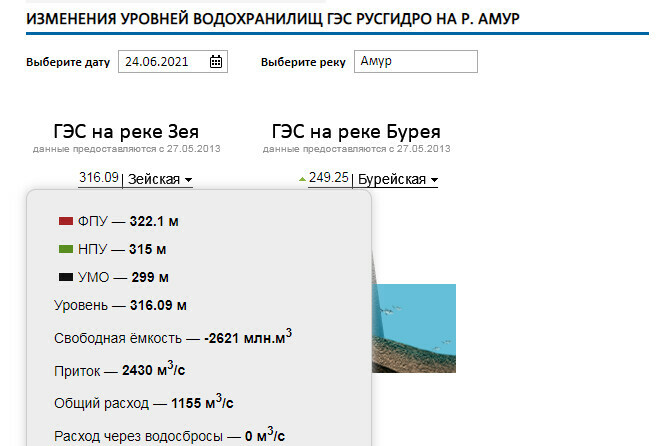Click the ФПУ value 322.1 м
The image size is (669, 446).
[154, 222]
